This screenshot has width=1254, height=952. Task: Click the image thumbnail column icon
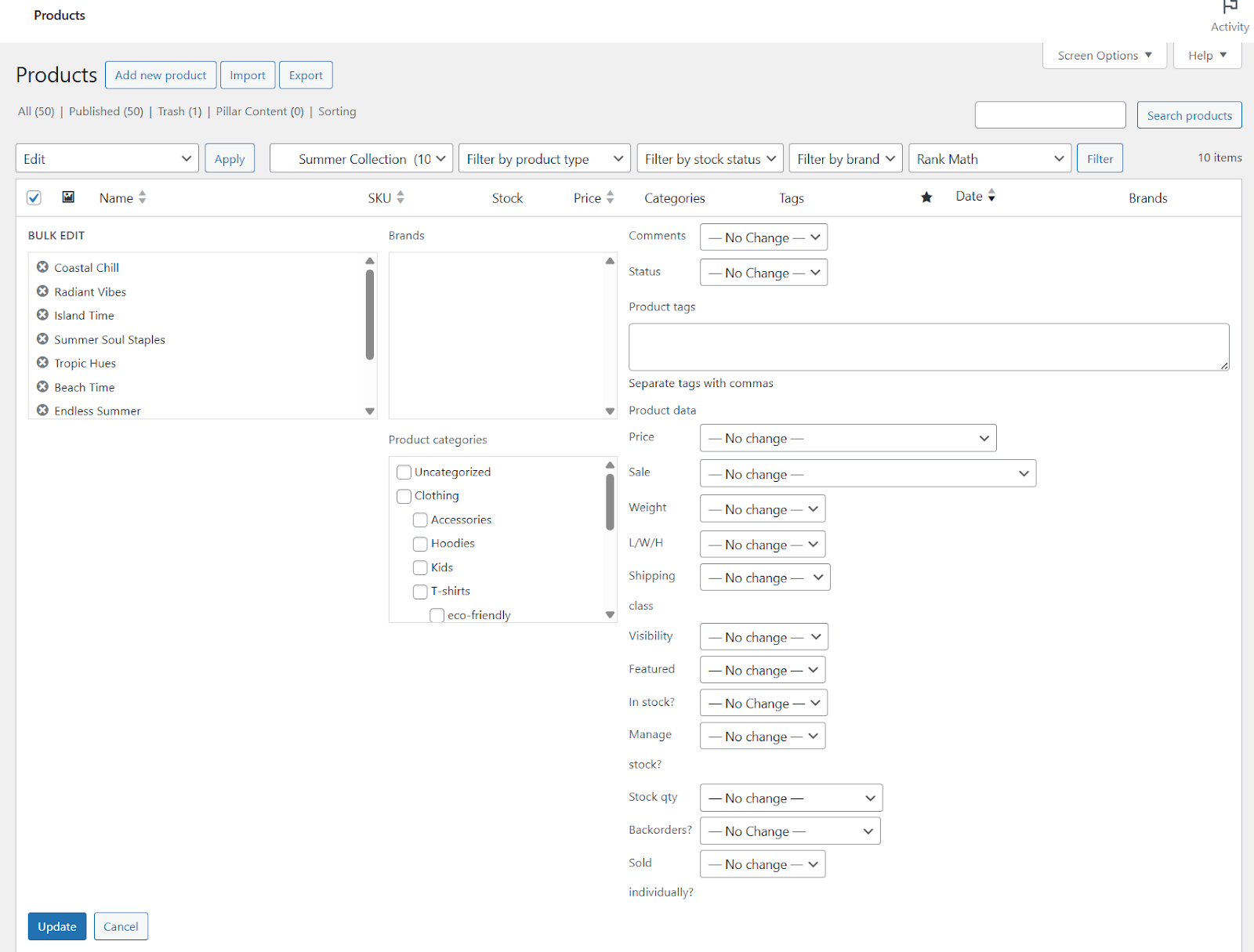click(x=68, y=197)
